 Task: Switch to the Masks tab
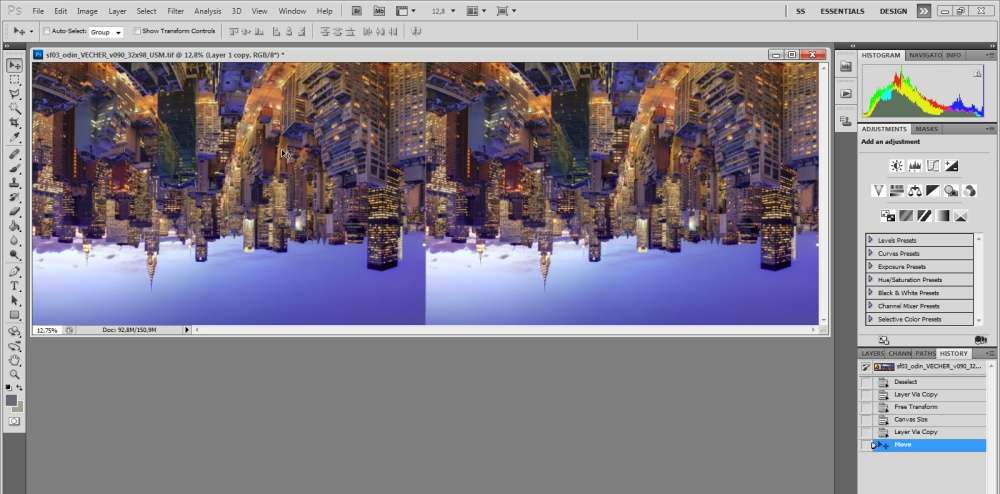(926, 129)
